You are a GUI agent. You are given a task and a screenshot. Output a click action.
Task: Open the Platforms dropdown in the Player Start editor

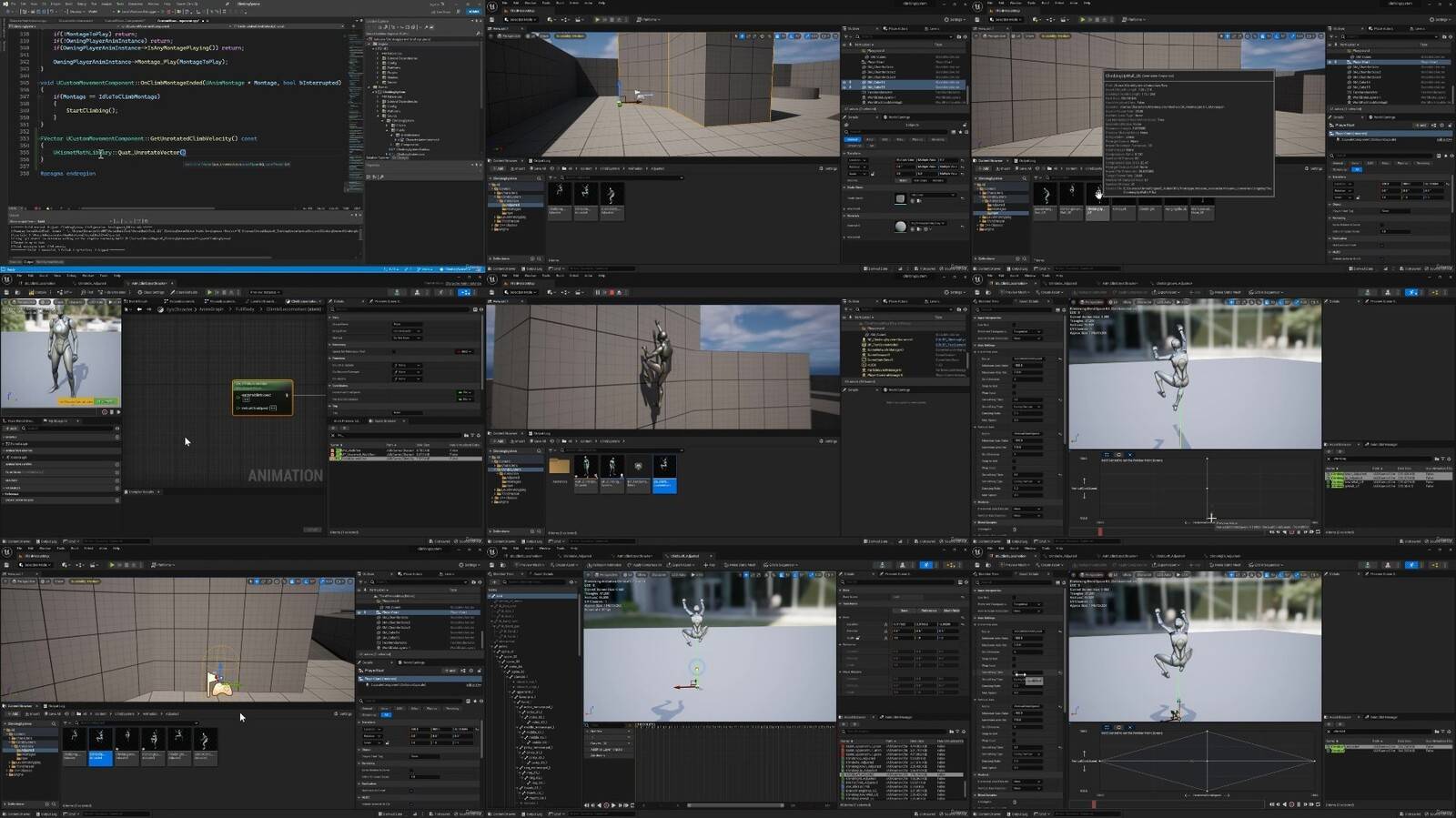click(162, 565)
